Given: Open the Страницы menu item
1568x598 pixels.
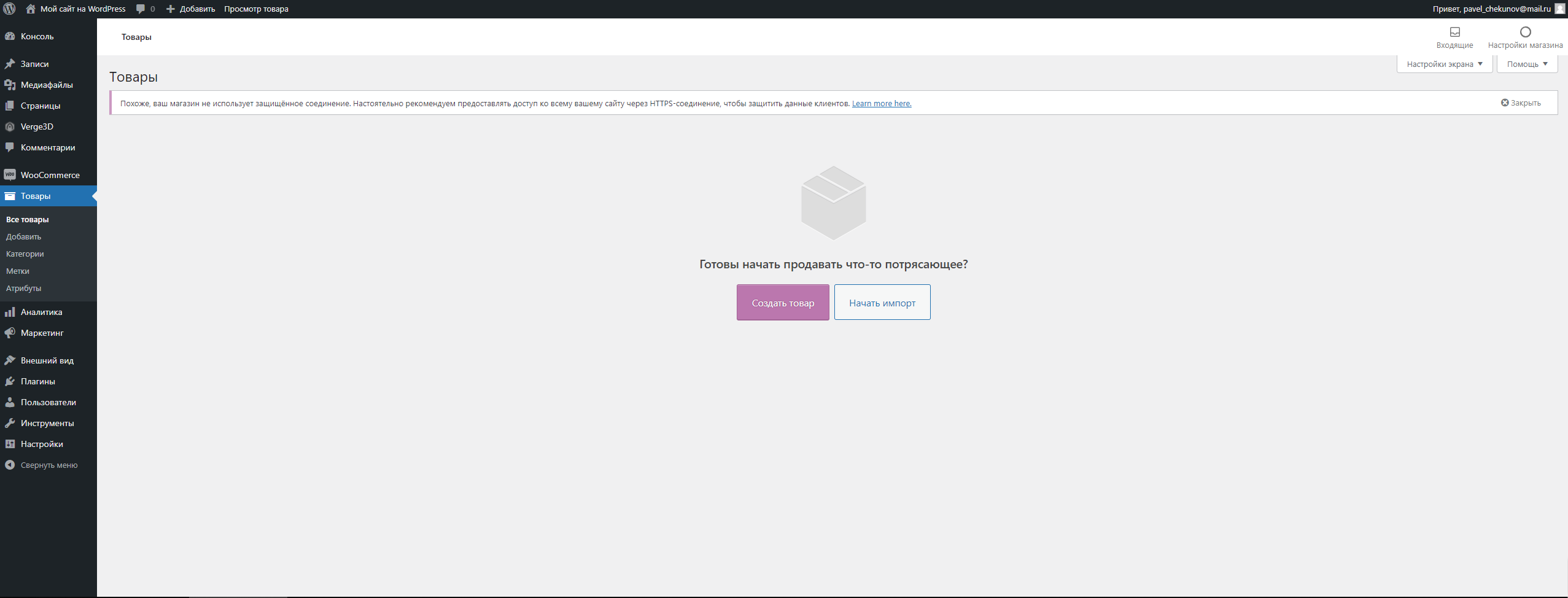Looking at the screenshot, I should (49, 106).
